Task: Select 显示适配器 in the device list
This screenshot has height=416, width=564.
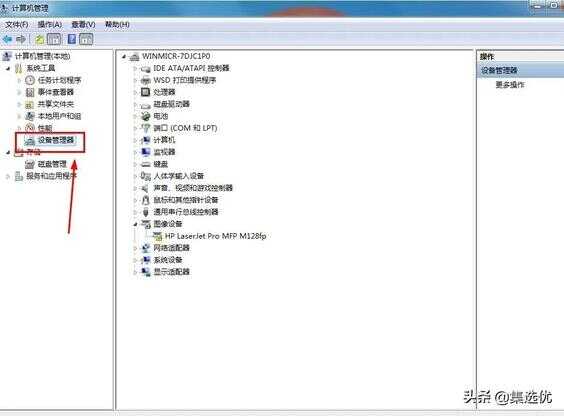Action: tap(171, 272)
